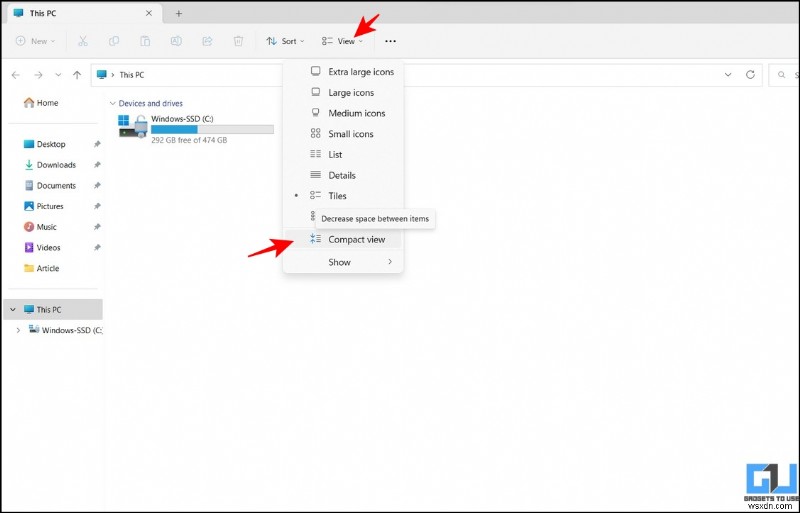The image size is (800, 513).
Task: Choose Medium icons view
Action: tap(343, 113)
